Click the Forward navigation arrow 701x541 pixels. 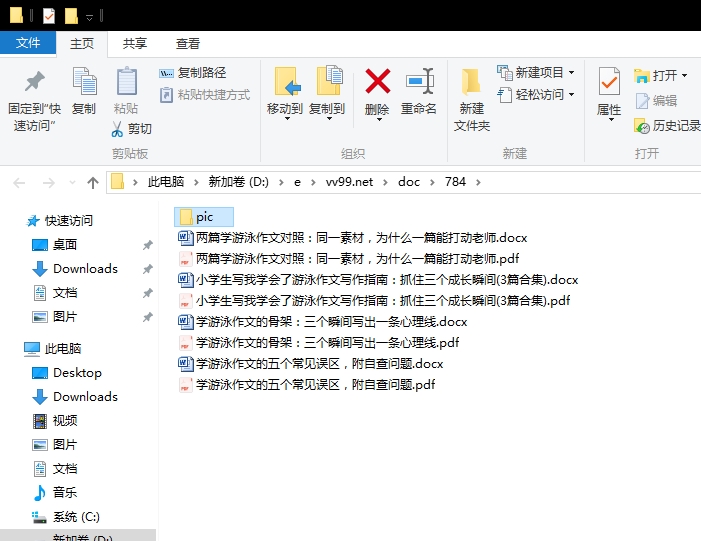click(48, 182)
